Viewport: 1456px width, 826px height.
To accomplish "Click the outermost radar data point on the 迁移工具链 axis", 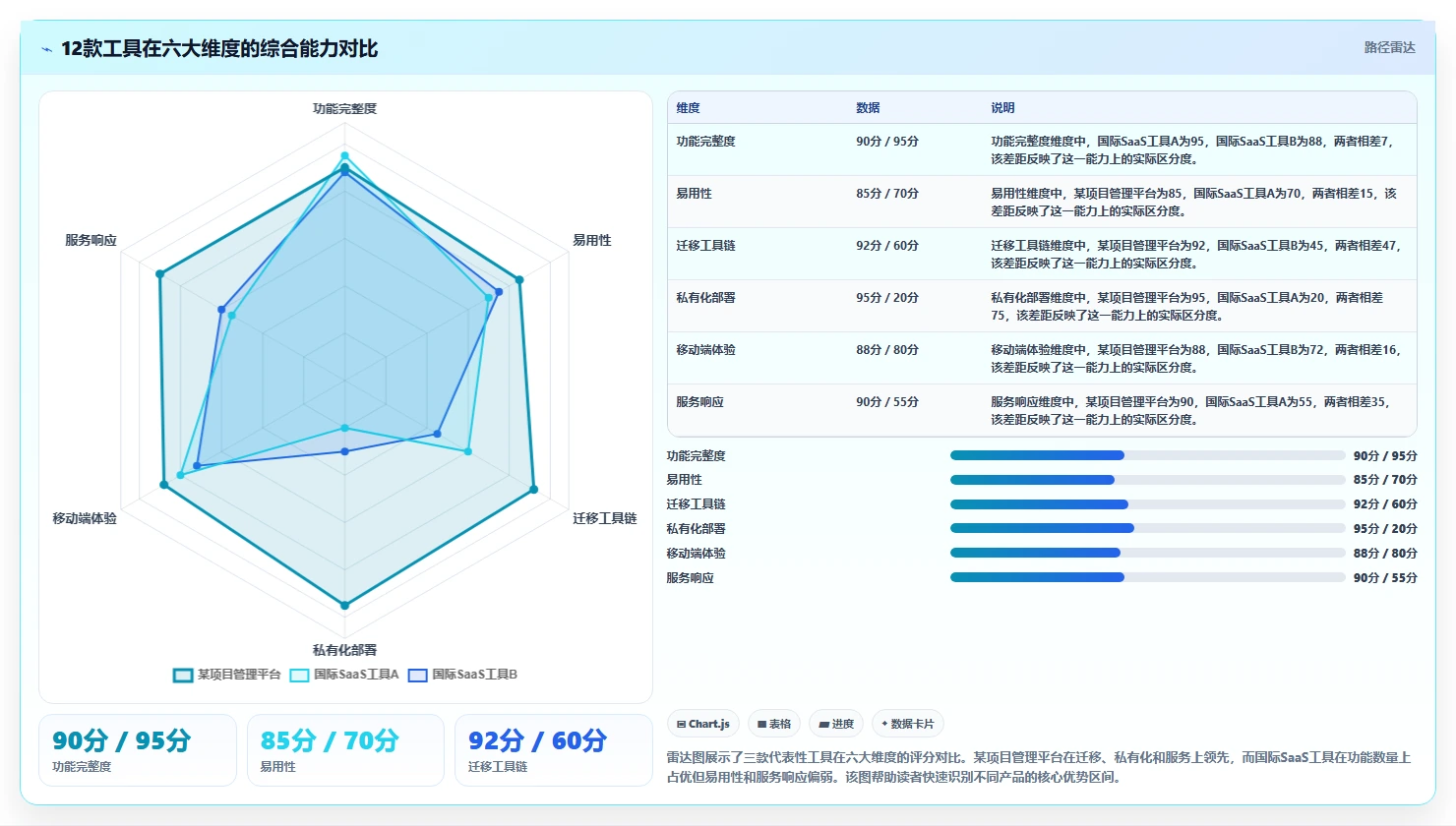I will click(x=533, y=489).
